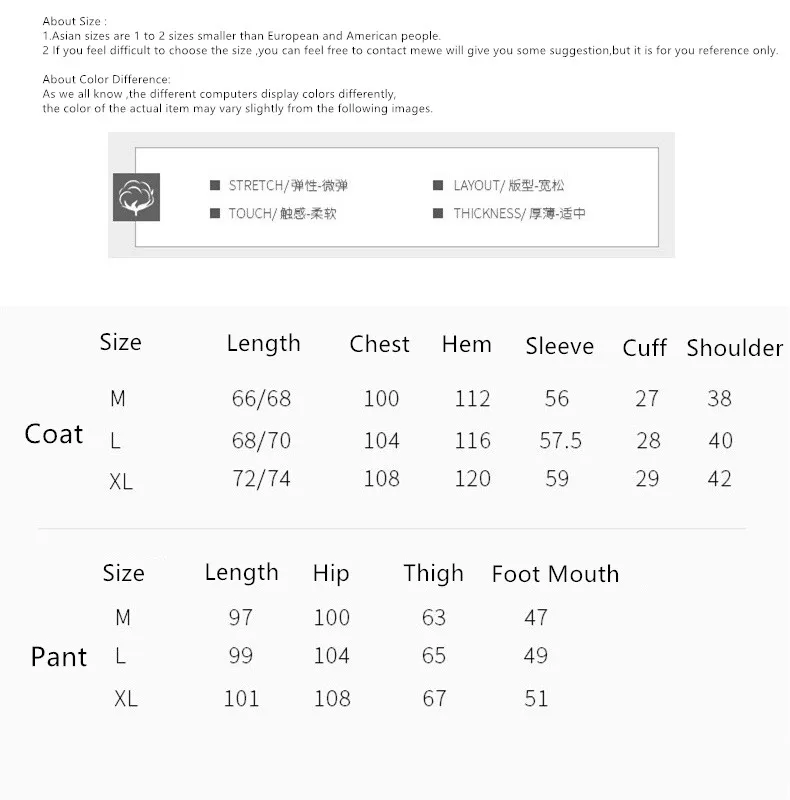Click the Coat XL size row label
The height and width of the screenshot is (800, 790).
(x=121, y=481)
